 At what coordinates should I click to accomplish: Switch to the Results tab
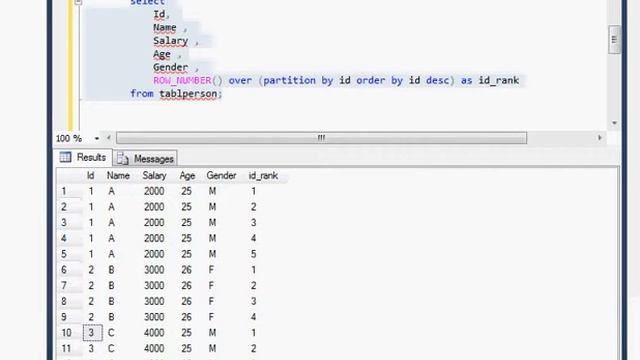(83, 158)
